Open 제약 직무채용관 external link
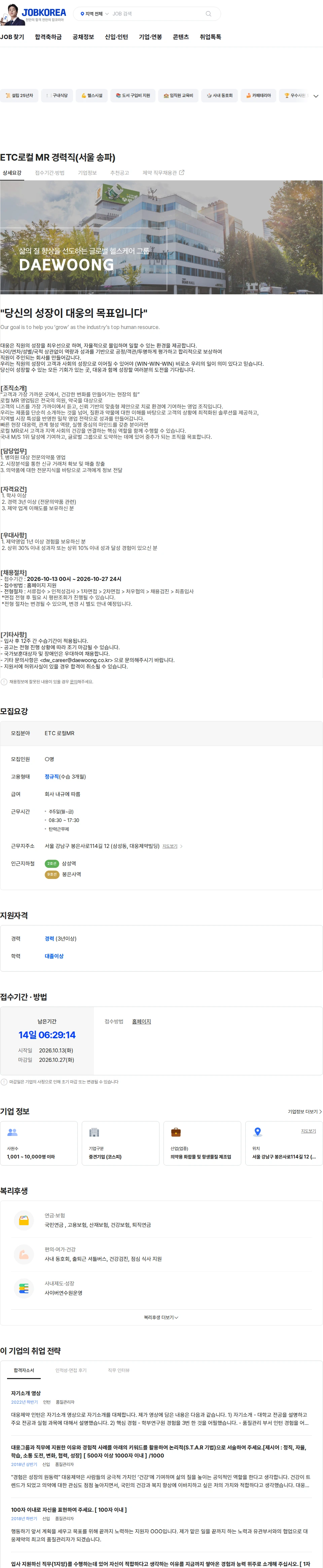The width and height of the screenshot is (323, 1568). (163, 173)
